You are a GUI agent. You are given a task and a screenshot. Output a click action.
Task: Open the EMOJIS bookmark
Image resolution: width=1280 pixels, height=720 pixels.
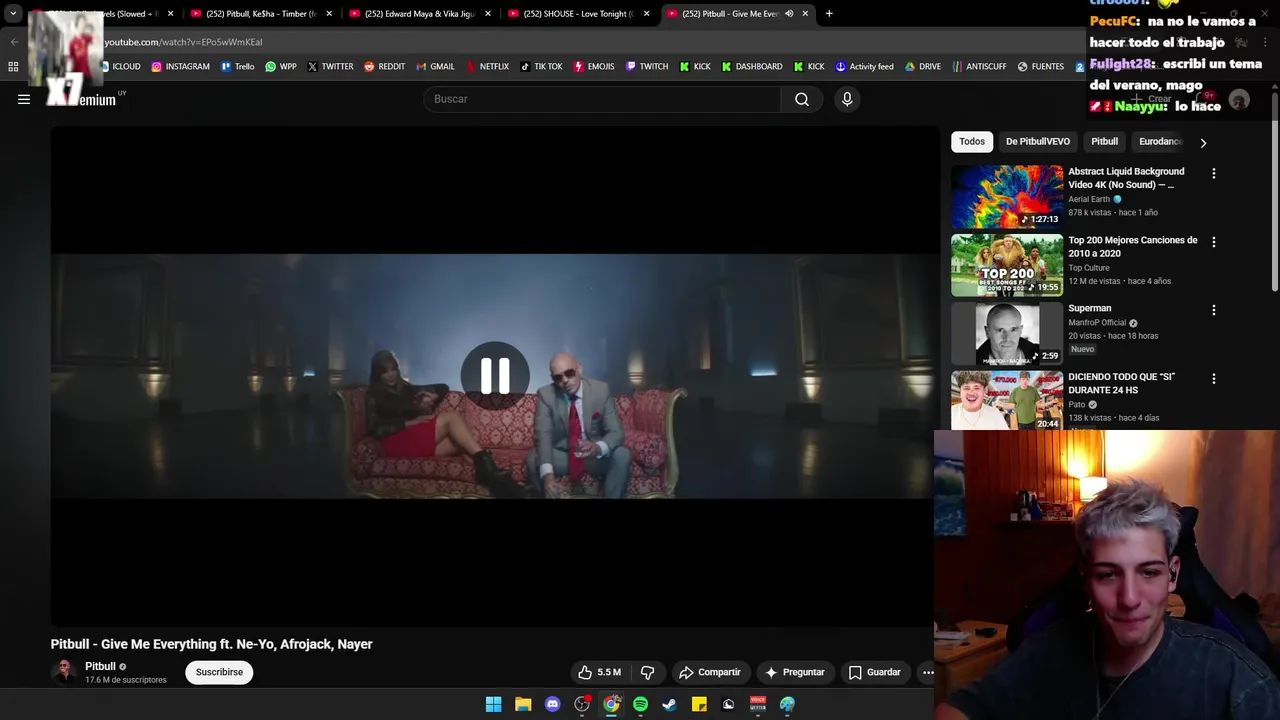pos(594,67)
